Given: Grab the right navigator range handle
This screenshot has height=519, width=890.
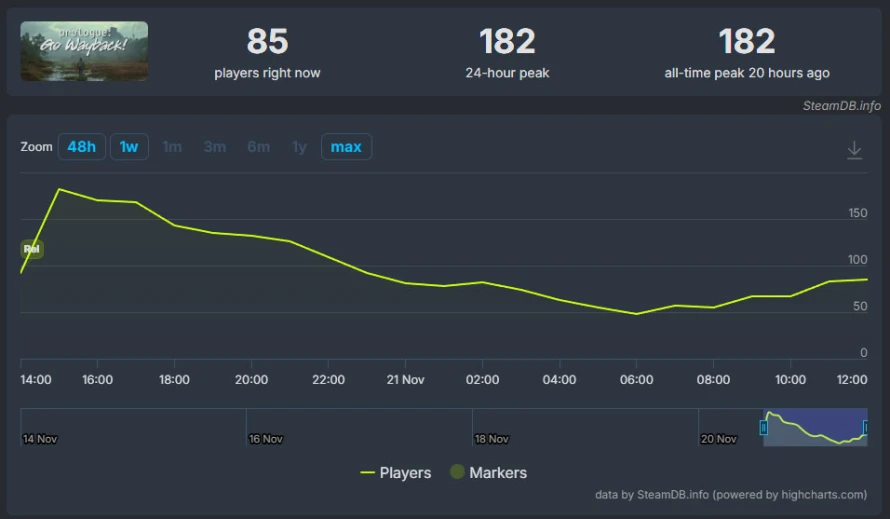Looking at the screenshot, I should pyautogui.click(x=865, y=427).
